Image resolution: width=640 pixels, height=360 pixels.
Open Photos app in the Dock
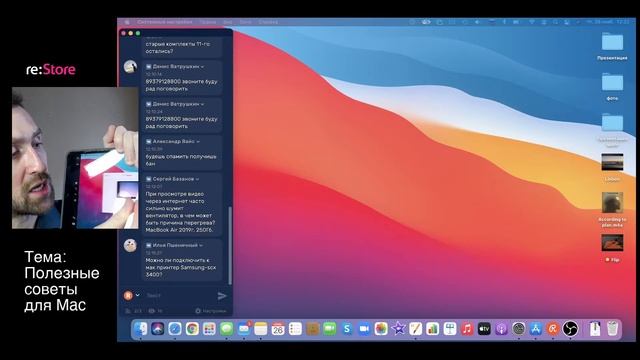click(381, 329)
